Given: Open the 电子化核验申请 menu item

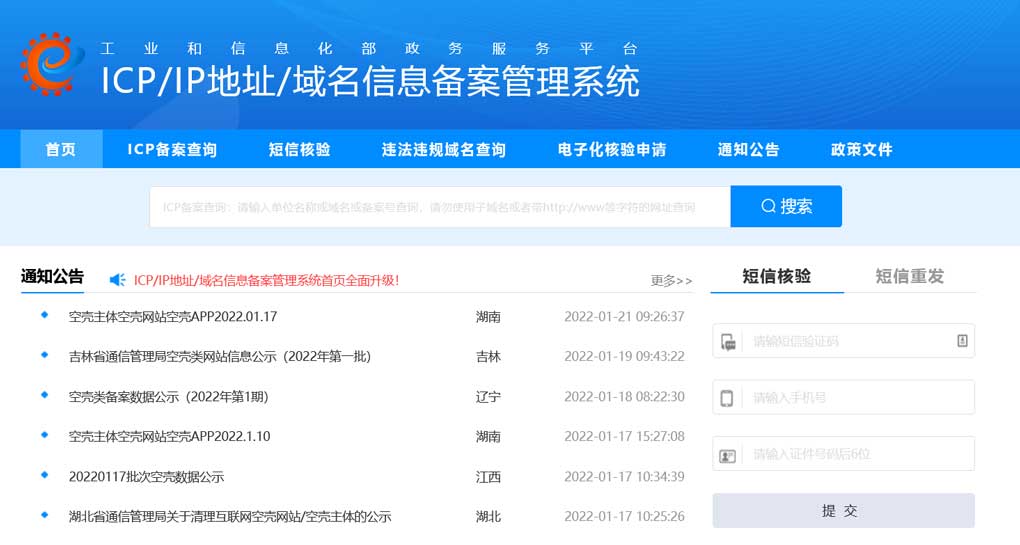Looking at the screenshot, I should (611, 149).
